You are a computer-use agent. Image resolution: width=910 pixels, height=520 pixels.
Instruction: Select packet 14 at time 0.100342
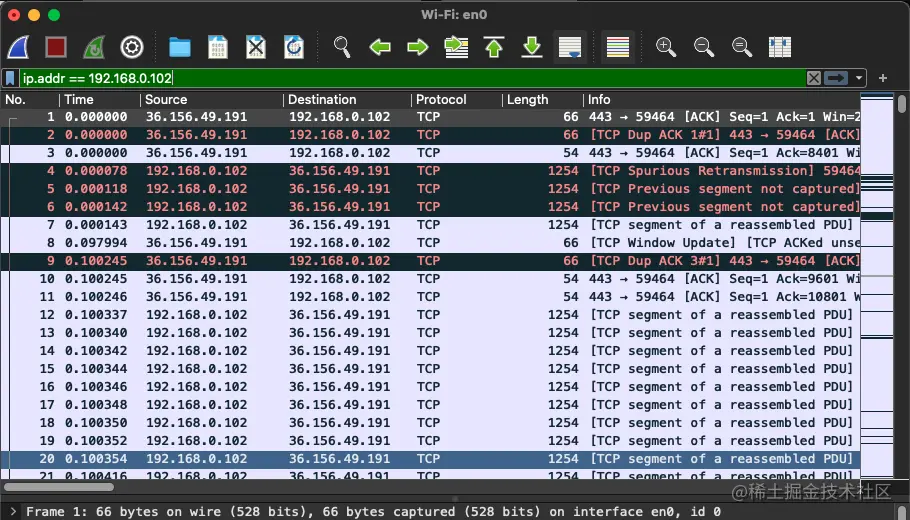coord(430,351)
